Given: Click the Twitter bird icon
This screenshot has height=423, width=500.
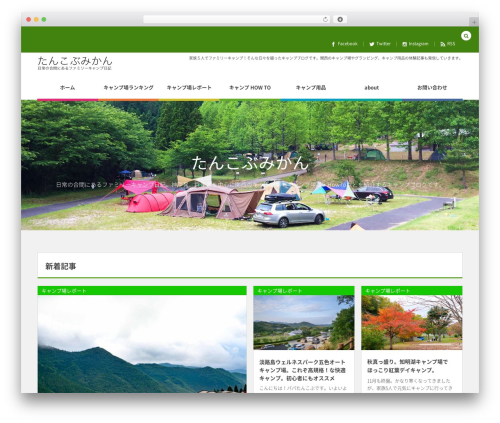Looking at the screenshot, I should 372,44.
